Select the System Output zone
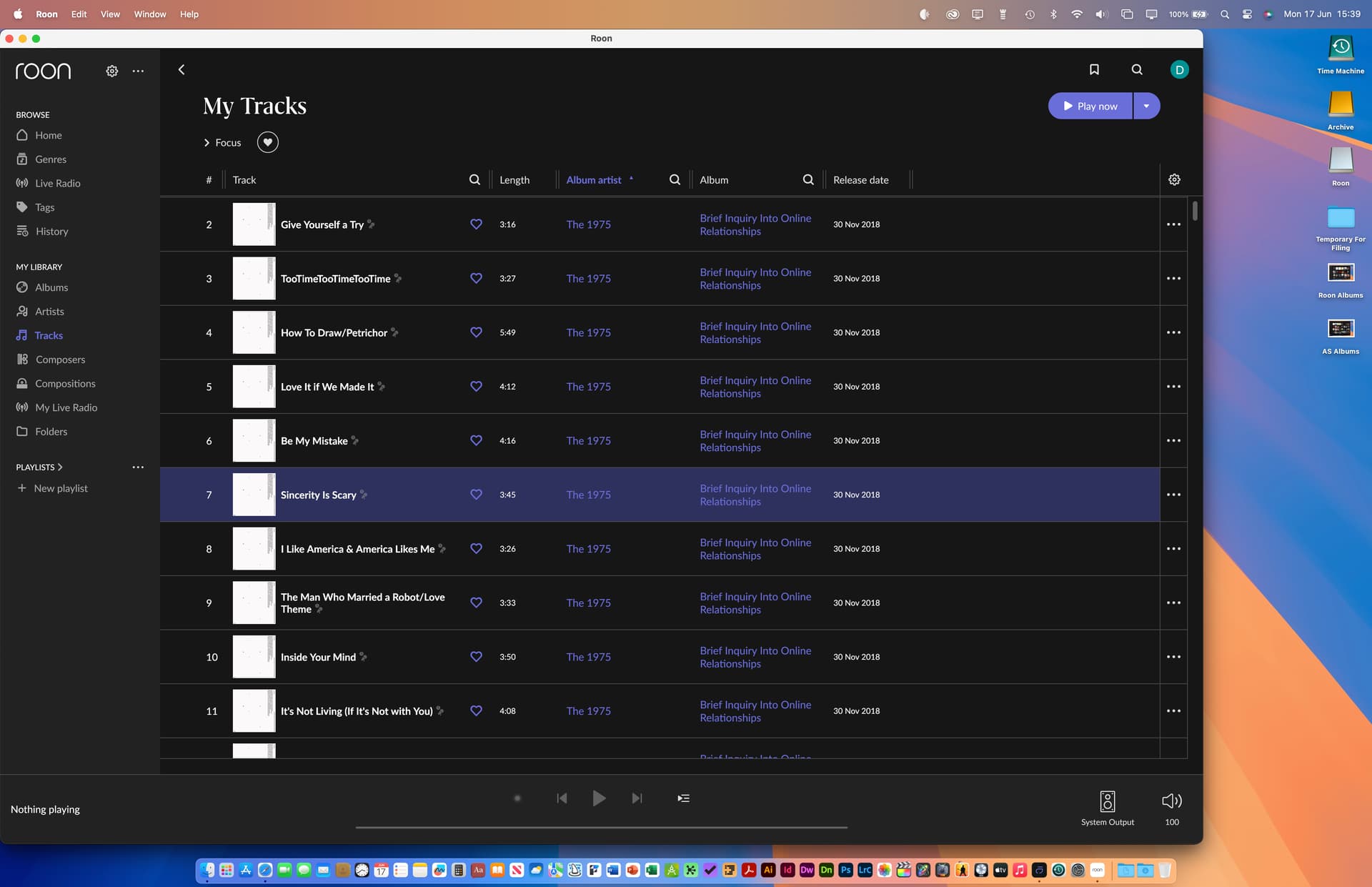The image size is (1372, 887). pos(1107,808)
